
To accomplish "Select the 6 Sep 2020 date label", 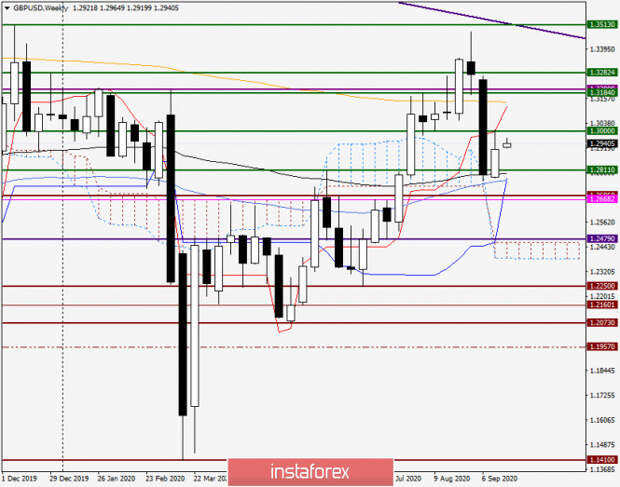I will click(499, 478).
